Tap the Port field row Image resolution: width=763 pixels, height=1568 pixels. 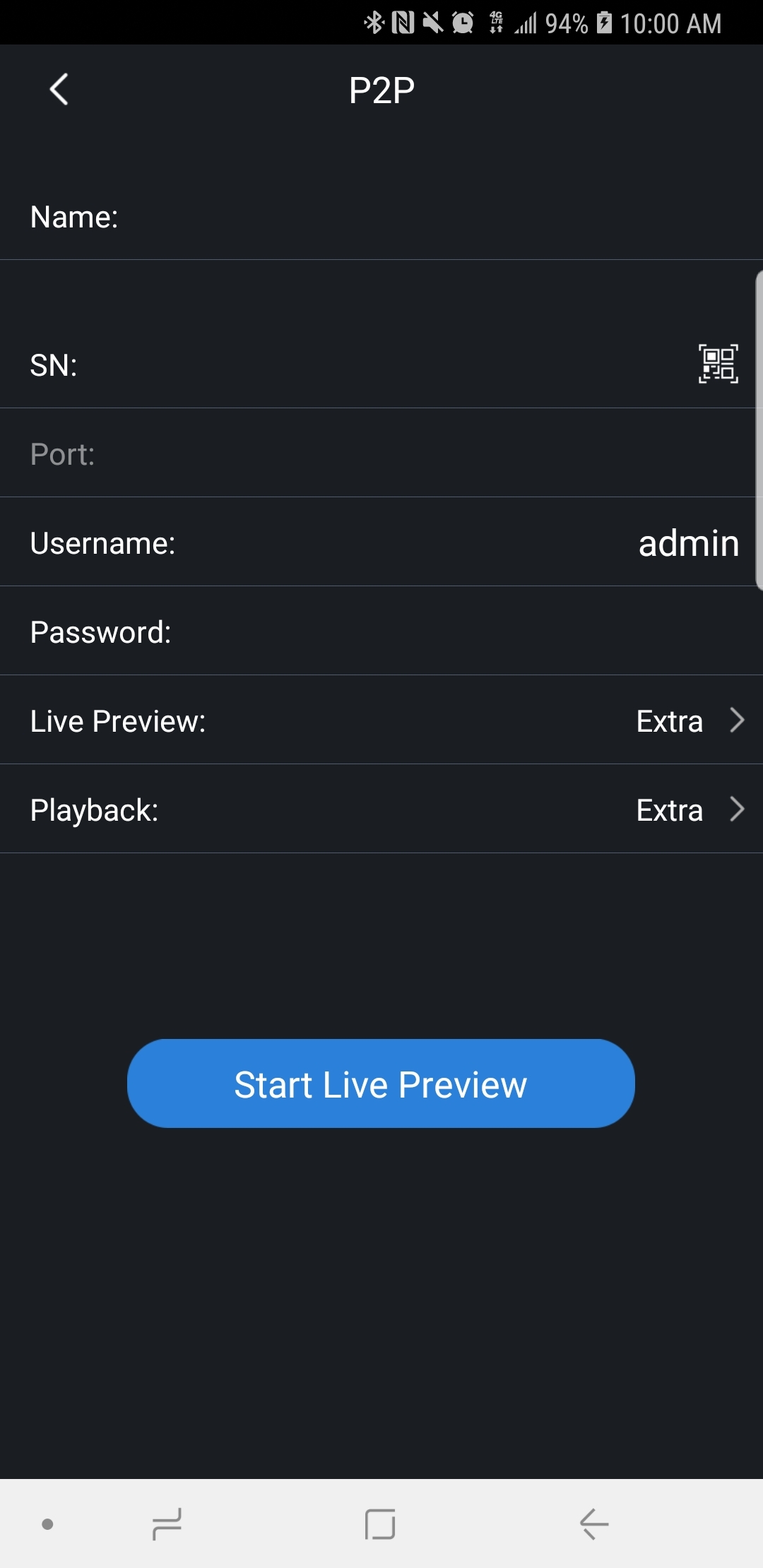pos(381,454)
